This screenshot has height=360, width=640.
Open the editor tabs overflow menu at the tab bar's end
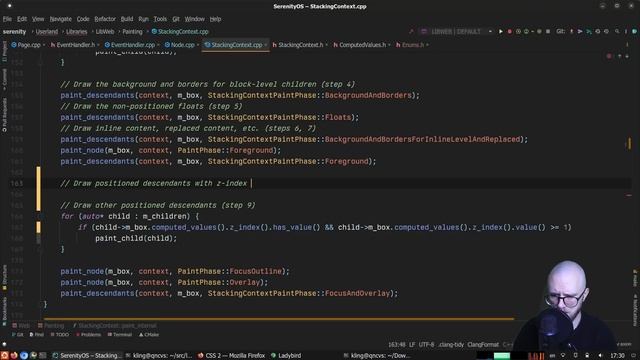coord(627,45)
